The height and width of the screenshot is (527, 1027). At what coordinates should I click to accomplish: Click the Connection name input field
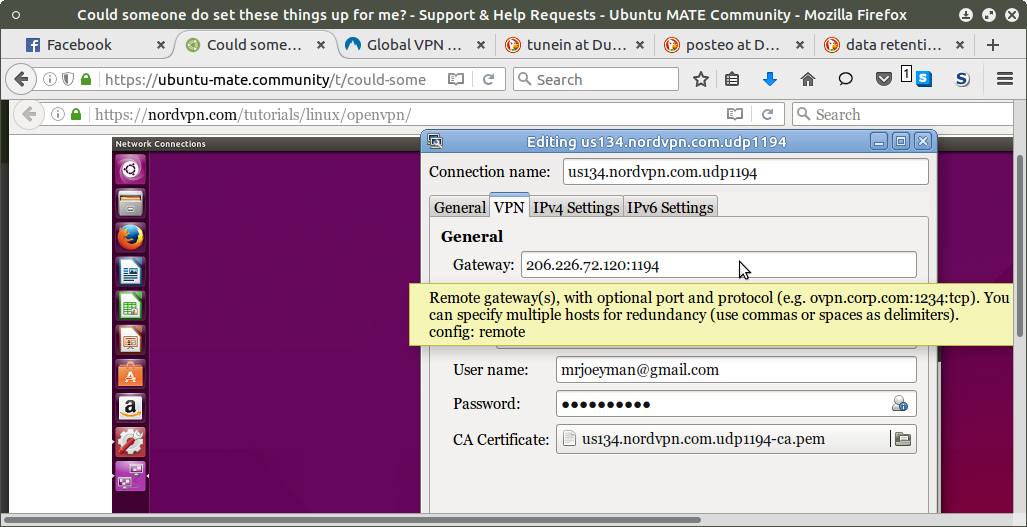click(x=745, y=172)
